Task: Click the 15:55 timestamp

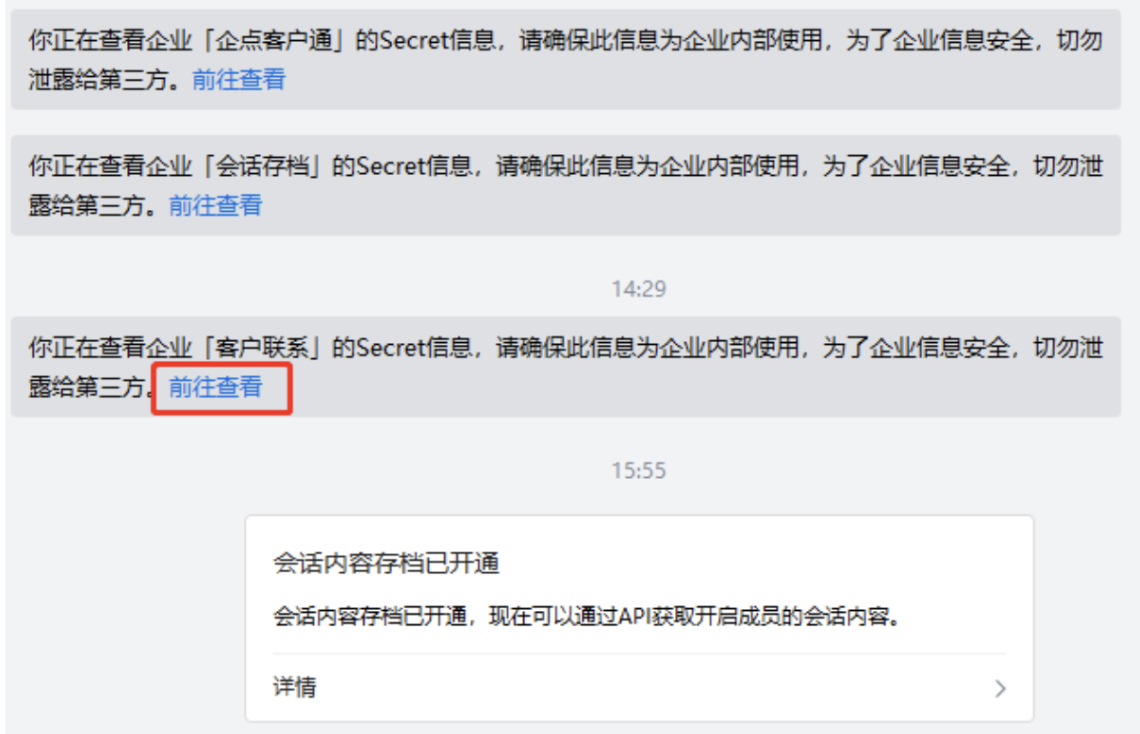Action: tap(638, 471)
